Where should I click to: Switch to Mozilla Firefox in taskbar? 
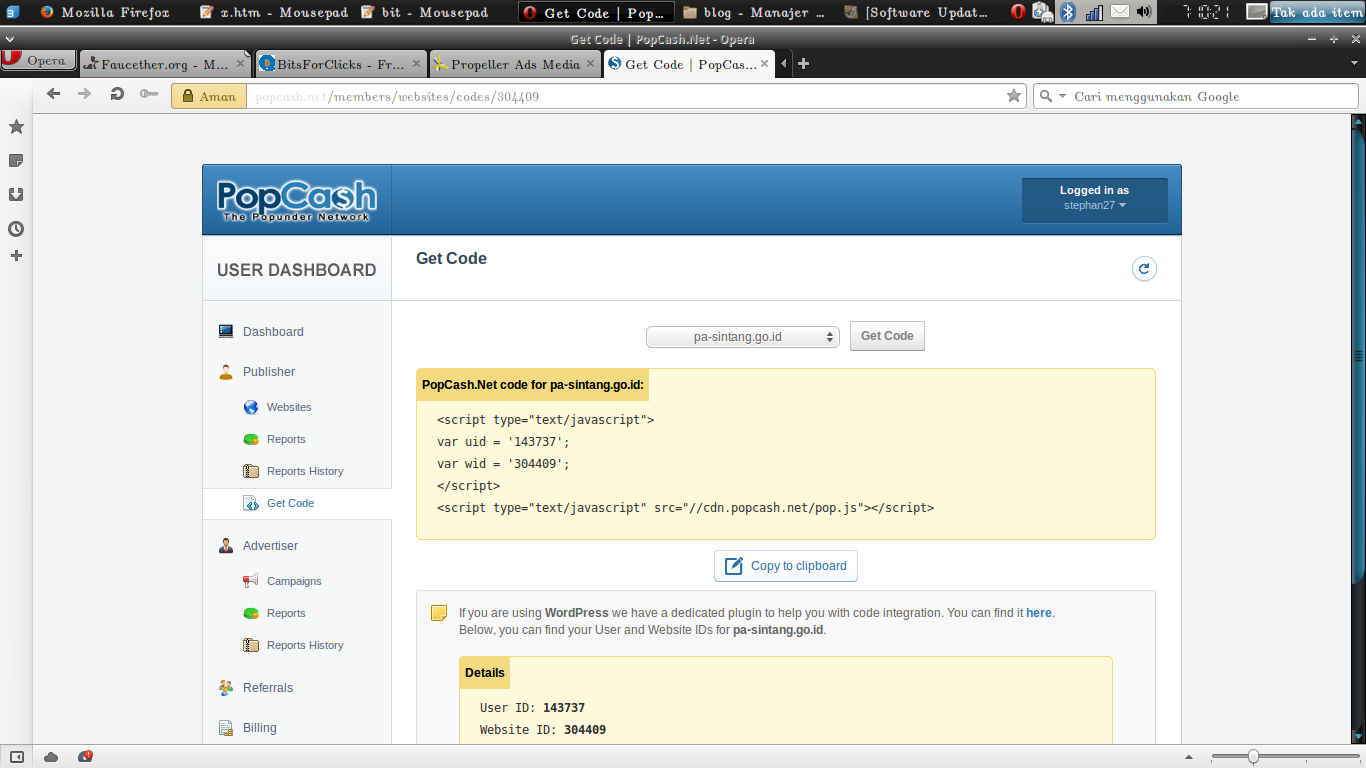pos(105,12)
